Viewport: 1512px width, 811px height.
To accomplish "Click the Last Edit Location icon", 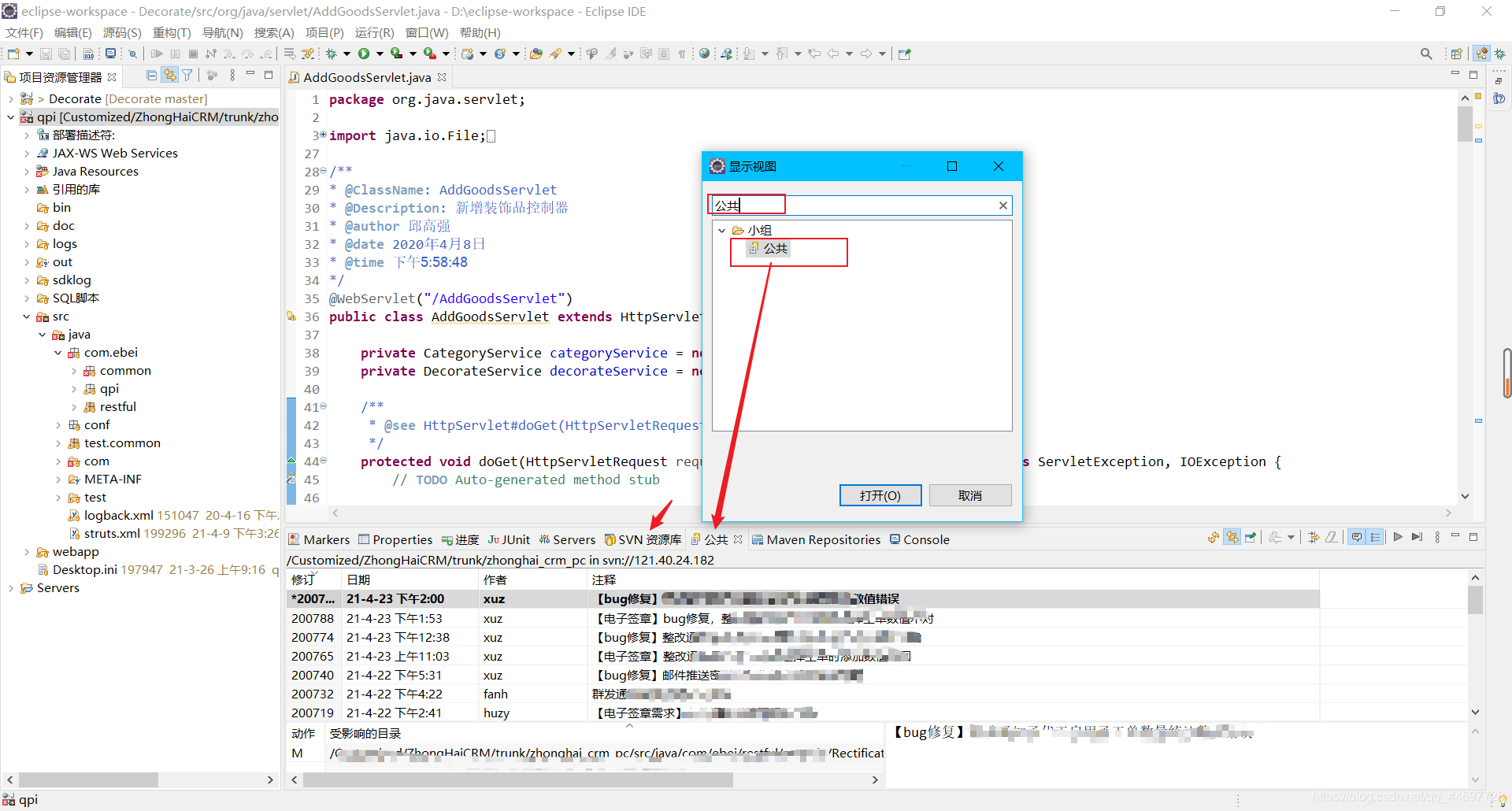I will pos(814,54).
